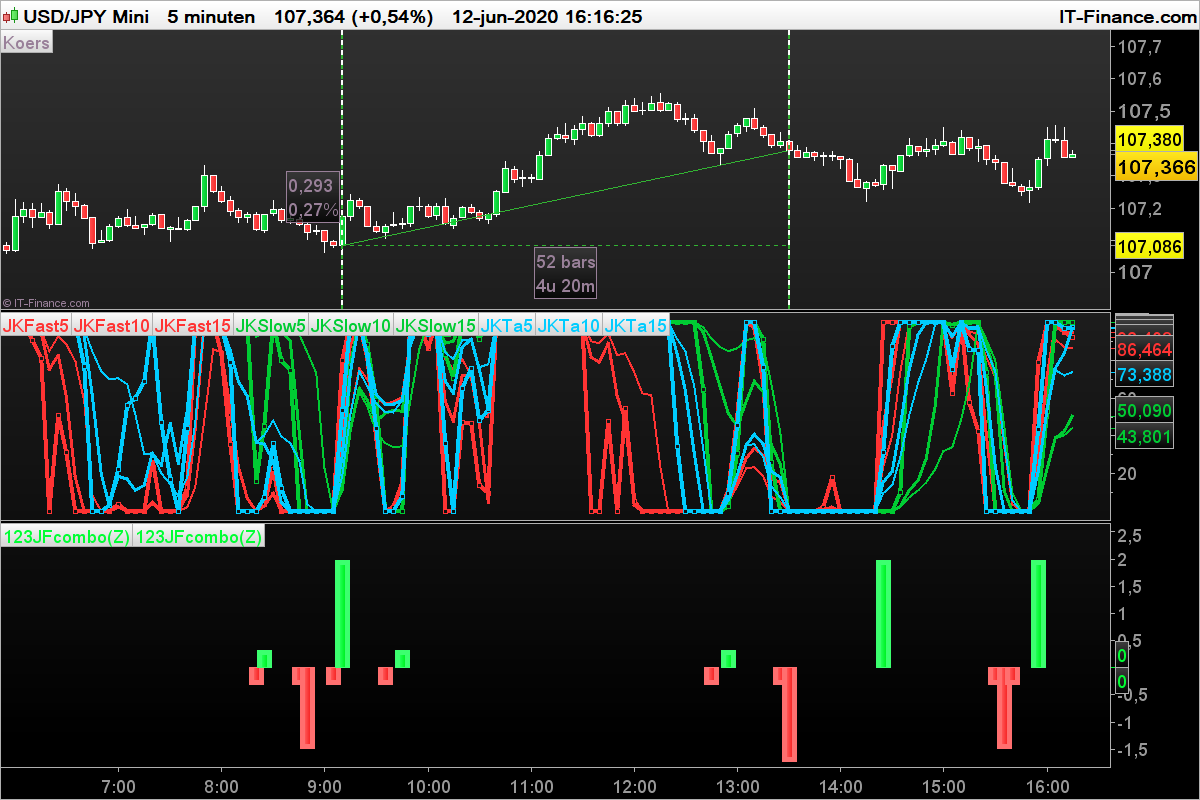The width and height of the screenshot is (1200, 800).
Task: Click the 107,364 (+0,54%) quote text
Action: pos(354,16)
